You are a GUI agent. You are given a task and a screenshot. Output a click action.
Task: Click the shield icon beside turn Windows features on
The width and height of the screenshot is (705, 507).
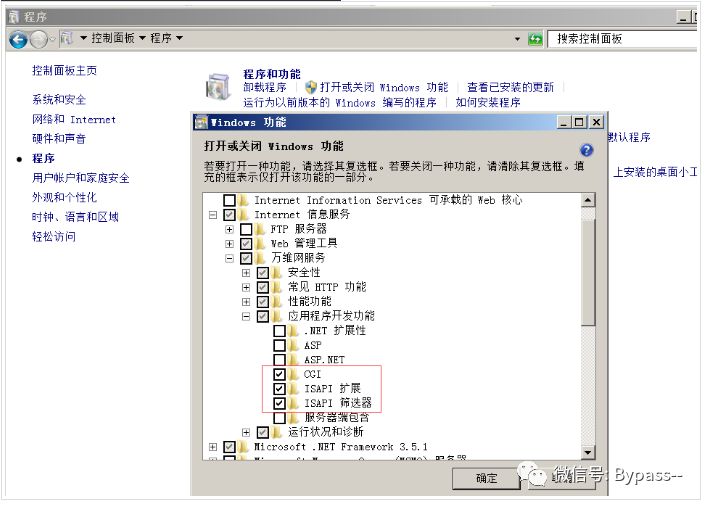pyautogui.click(x=311, y=87)
